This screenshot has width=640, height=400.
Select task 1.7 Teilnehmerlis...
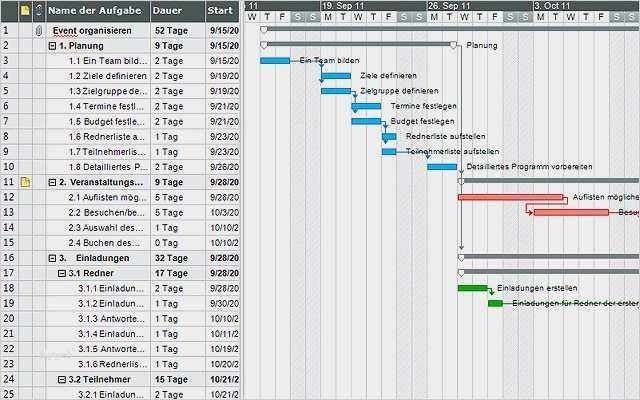coord(108,152)
